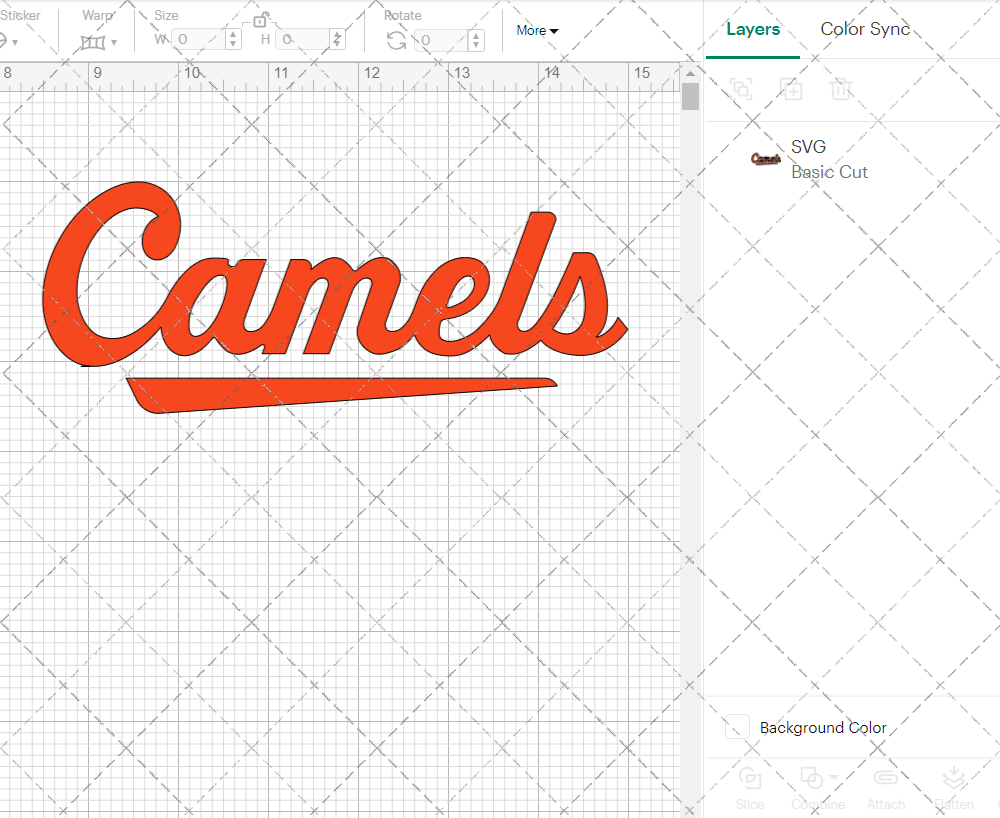Click the Combine tool icon
The height and width of the screenshot is (818, 1000).
[811, 778]
